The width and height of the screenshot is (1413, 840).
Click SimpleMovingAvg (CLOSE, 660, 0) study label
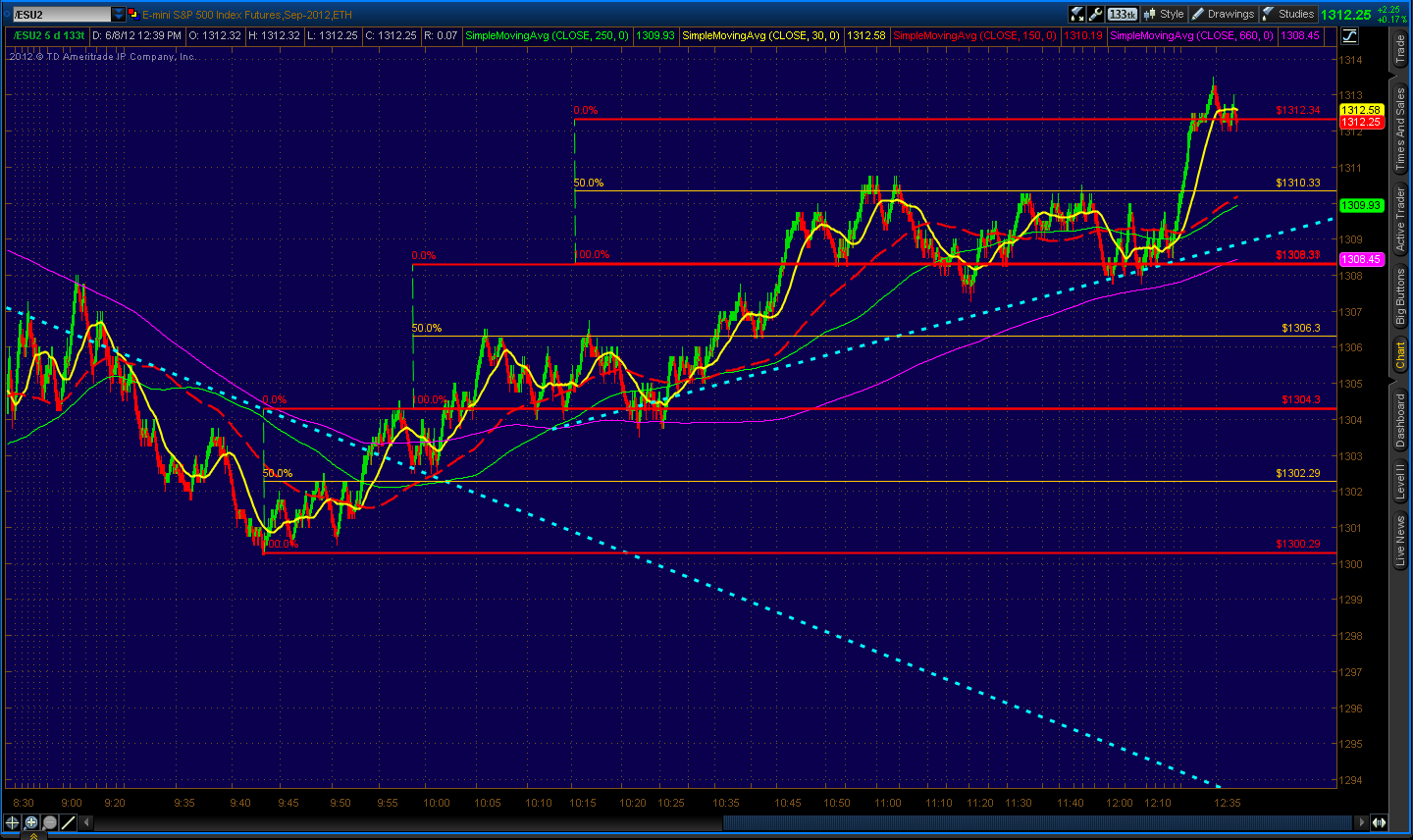pyautogui.click(x=1192, y=35)
